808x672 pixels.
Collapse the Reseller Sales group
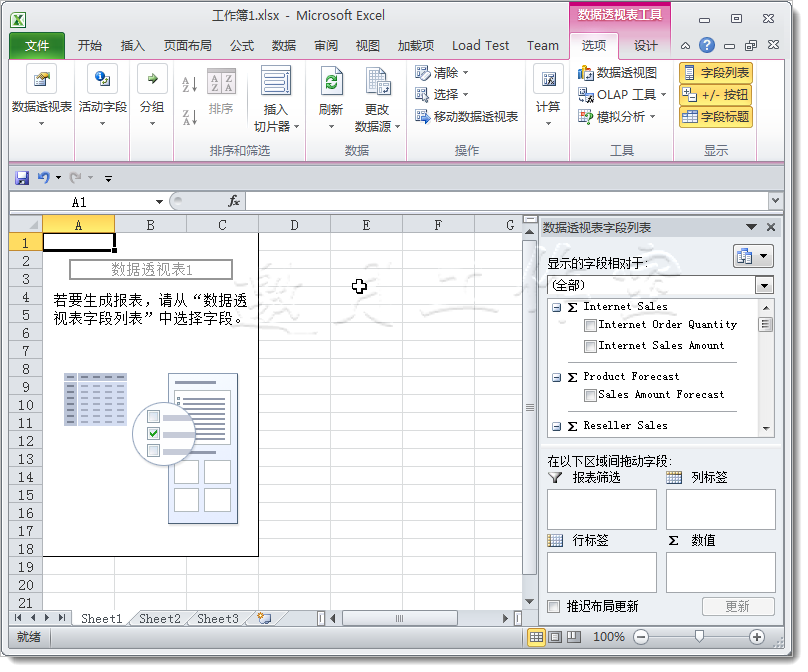click(x=557, y=426)
